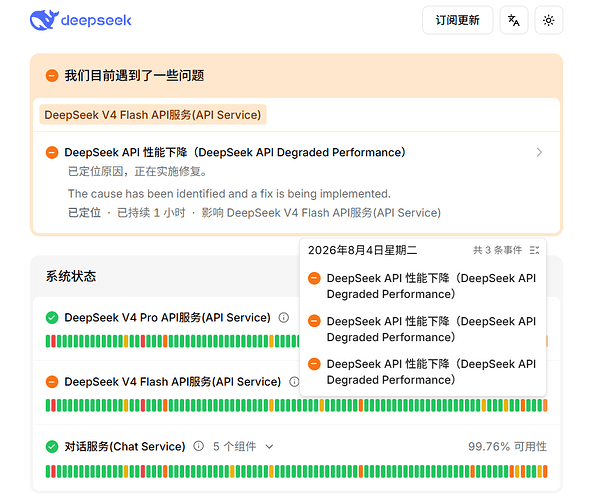Image resolution: width=595 pixels, height=500 pixels.
Task: Click info icon next to 对话服务(Chat Service)
Action: coord(198,446)
